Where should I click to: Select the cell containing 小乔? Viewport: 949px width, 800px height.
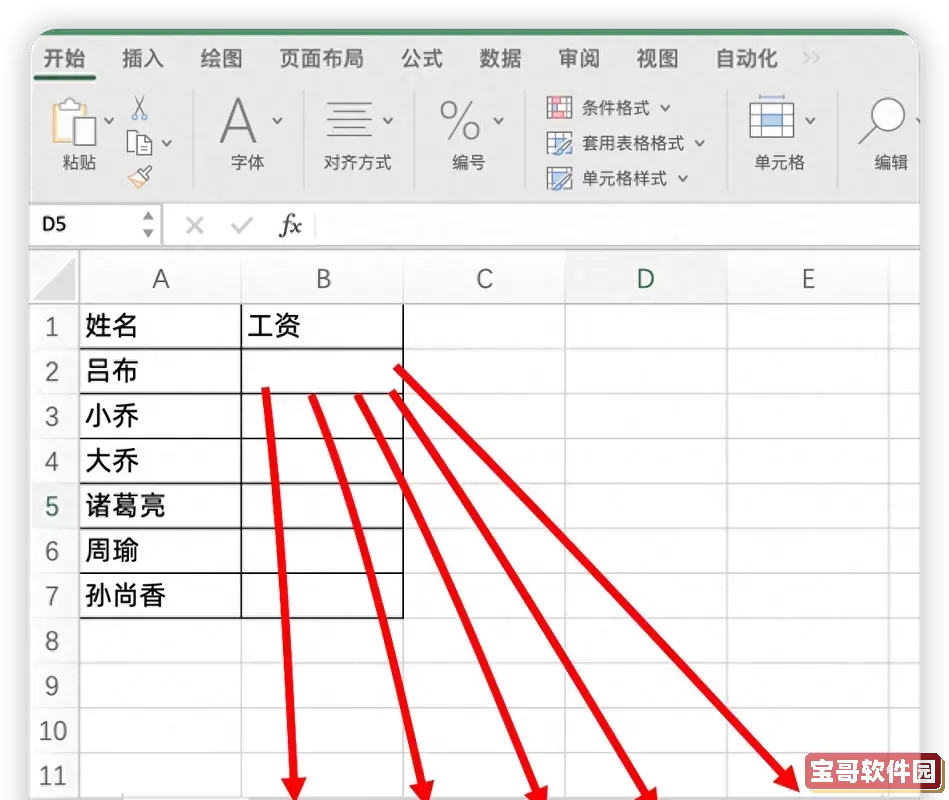160,416
